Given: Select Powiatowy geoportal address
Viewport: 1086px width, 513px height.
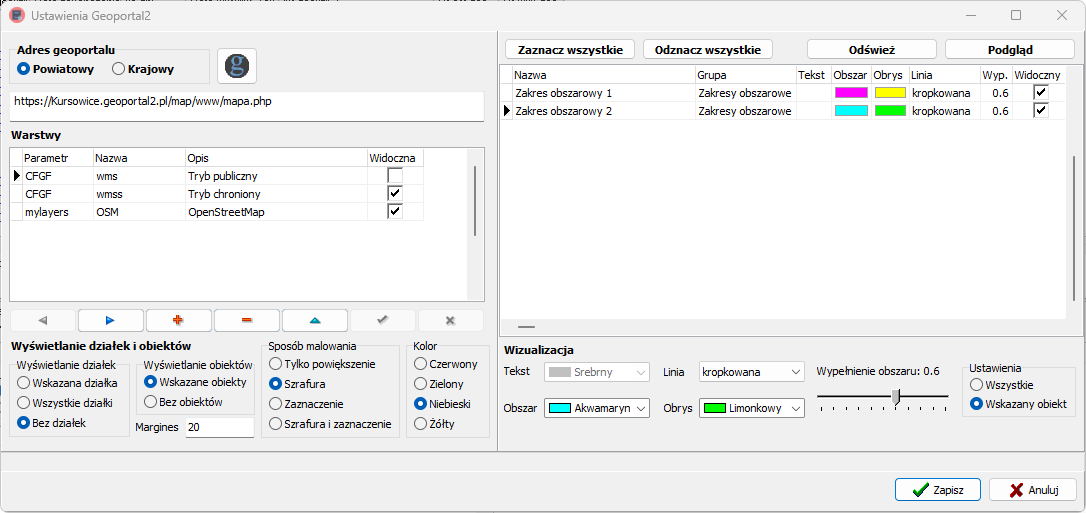Looking at the screenshot, I should (x=55, y=69).
